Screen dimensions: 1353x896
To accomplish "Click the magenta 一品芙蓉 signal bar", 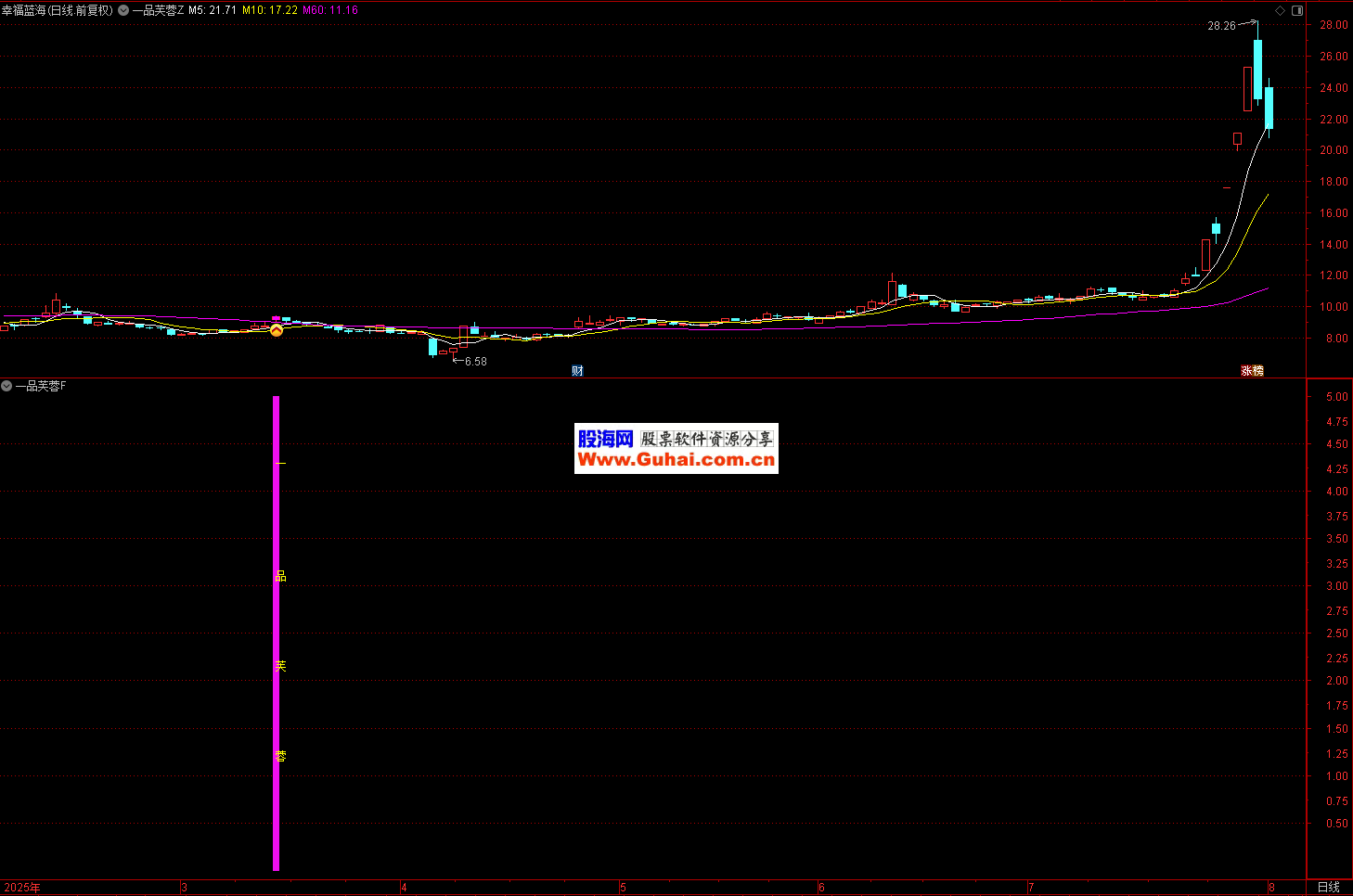I will point(277,634).
